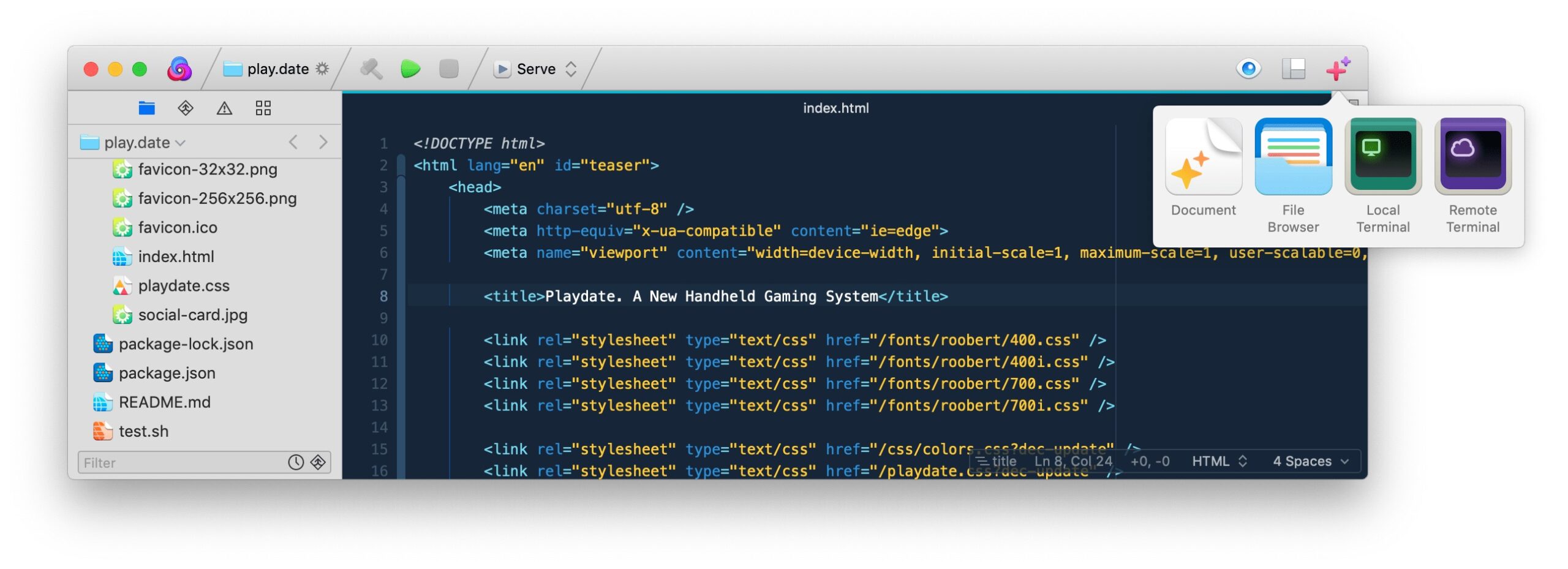Click the add new tab plus icon
The height and width of the screenshot is (569, 1568).
(x=1337, y=69)
